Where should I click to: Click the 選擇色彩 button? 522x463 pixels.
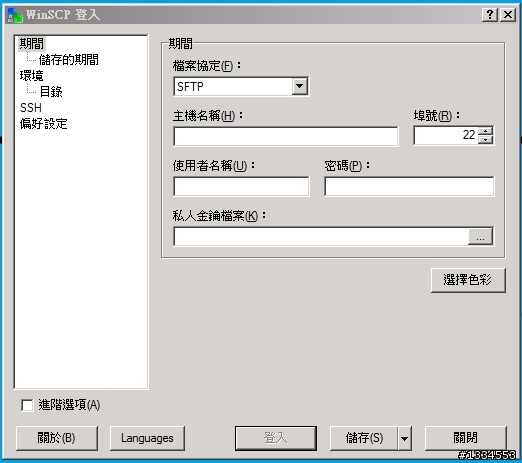click(468, 280)
